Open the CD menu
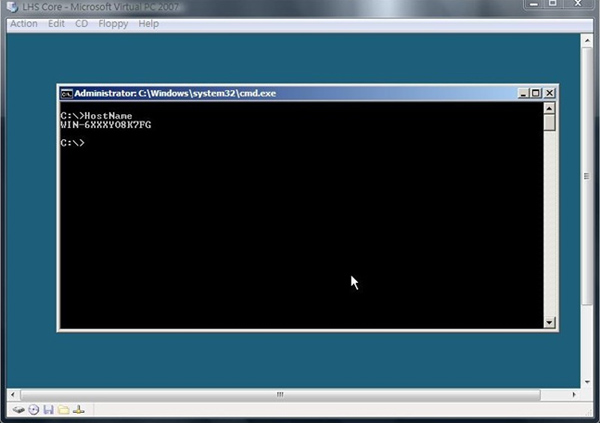This screenshot has height=423, width=600. point(81,23)
